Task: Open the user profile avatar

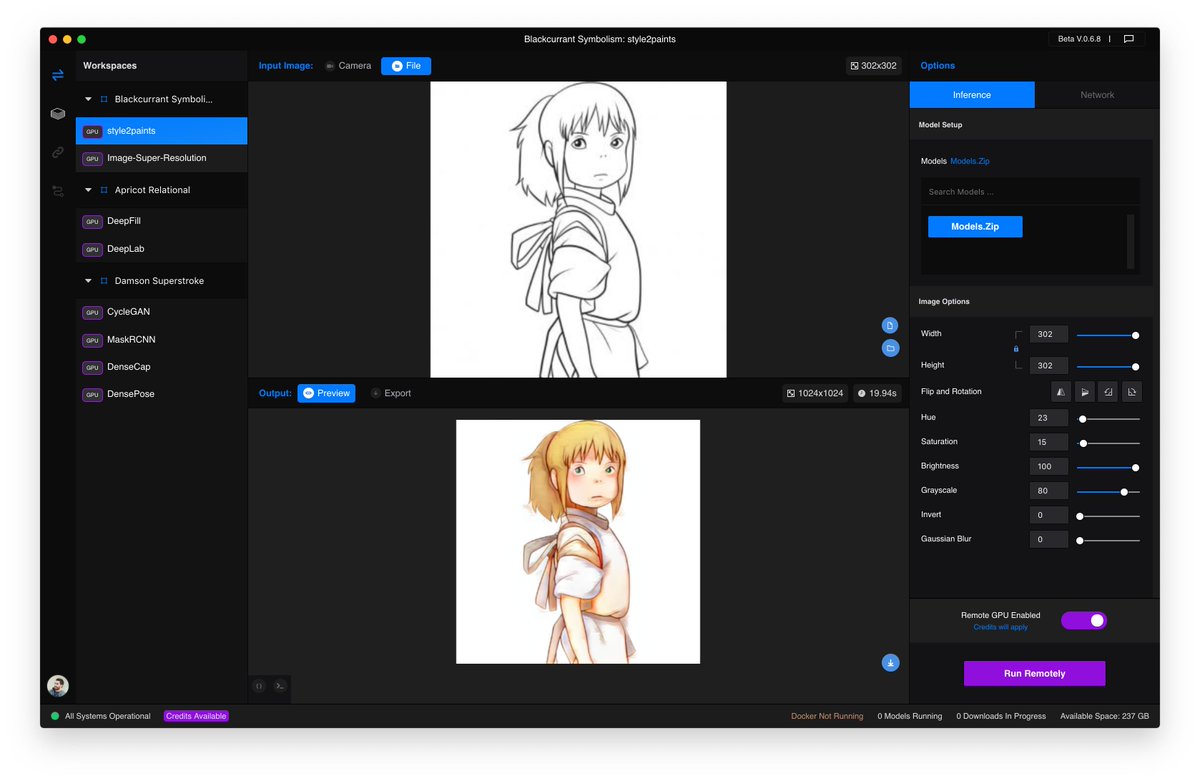Action: 58,686
